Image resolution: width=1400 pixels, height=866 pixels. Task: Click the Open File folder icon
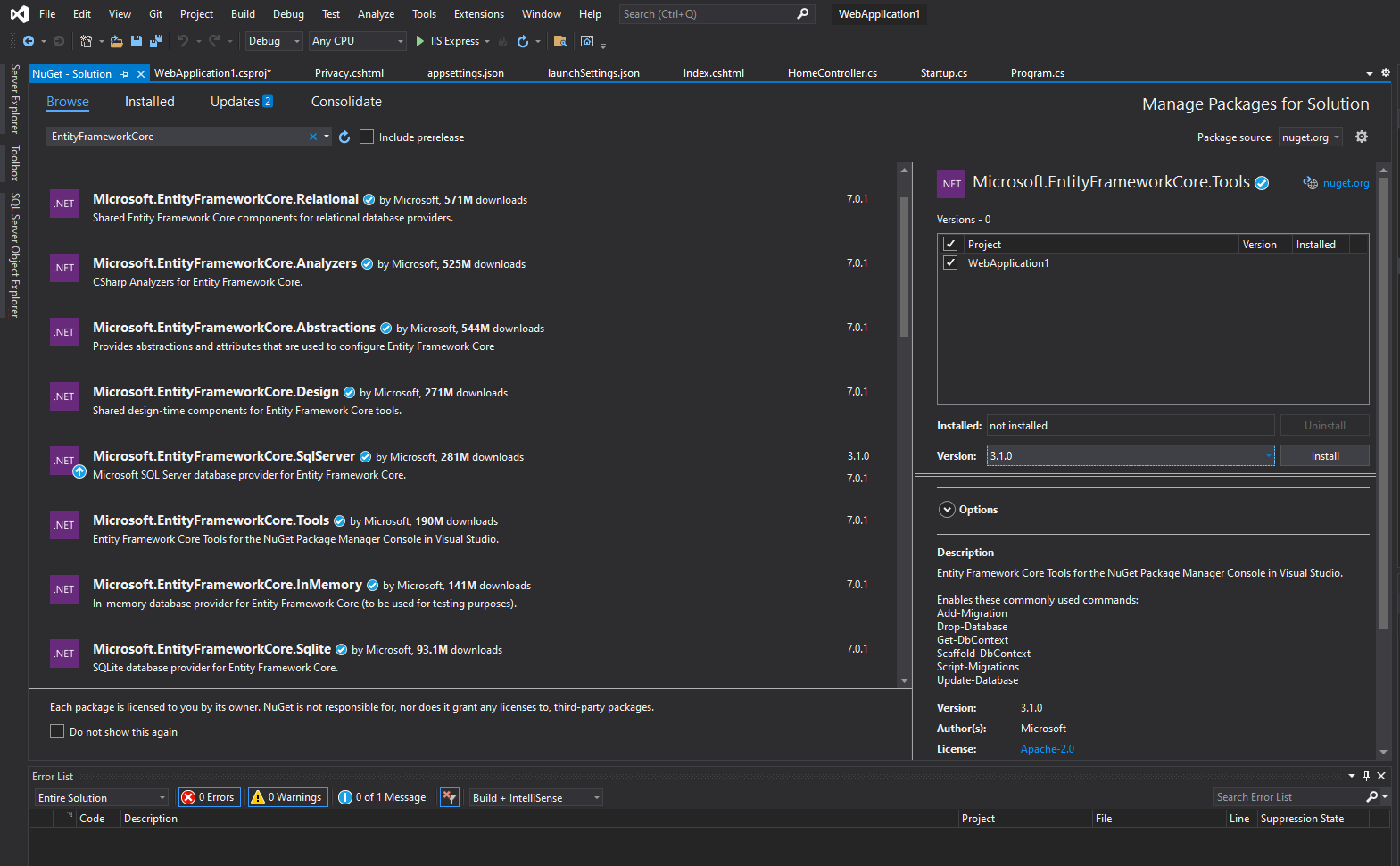click(117, 41)
